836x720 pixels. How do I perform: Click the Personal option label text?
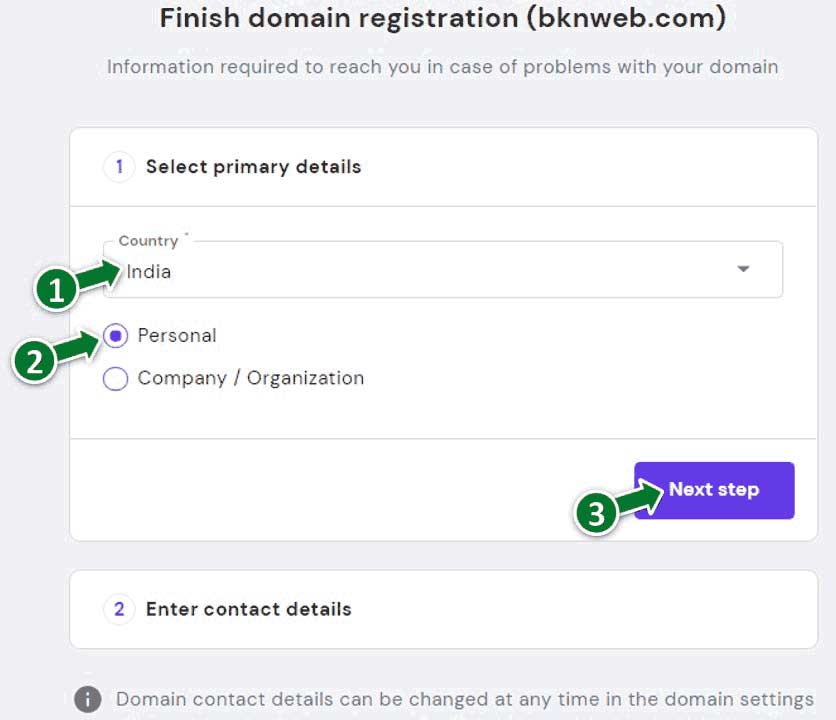(177, 336)
